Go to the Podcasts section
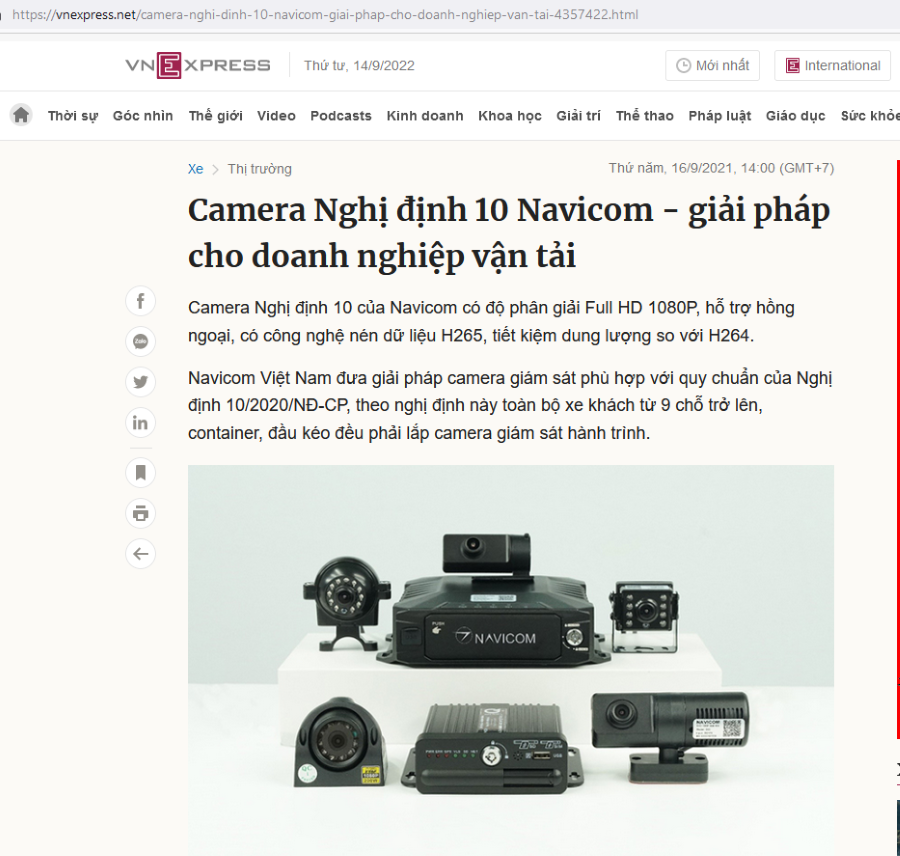This screenshot has width=900, height=856. pyautogui.click(x=341, y=116)
